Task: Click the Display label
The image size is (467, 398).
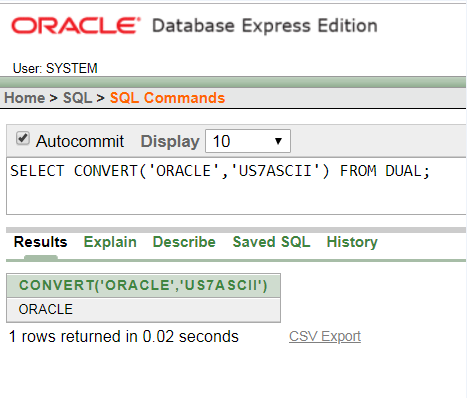Action: click(x=170, y=141)
